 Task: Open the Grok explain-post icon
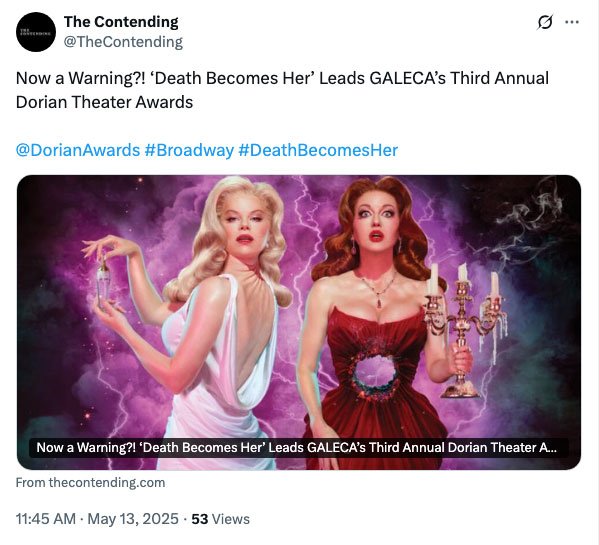[x=545, y=22]
